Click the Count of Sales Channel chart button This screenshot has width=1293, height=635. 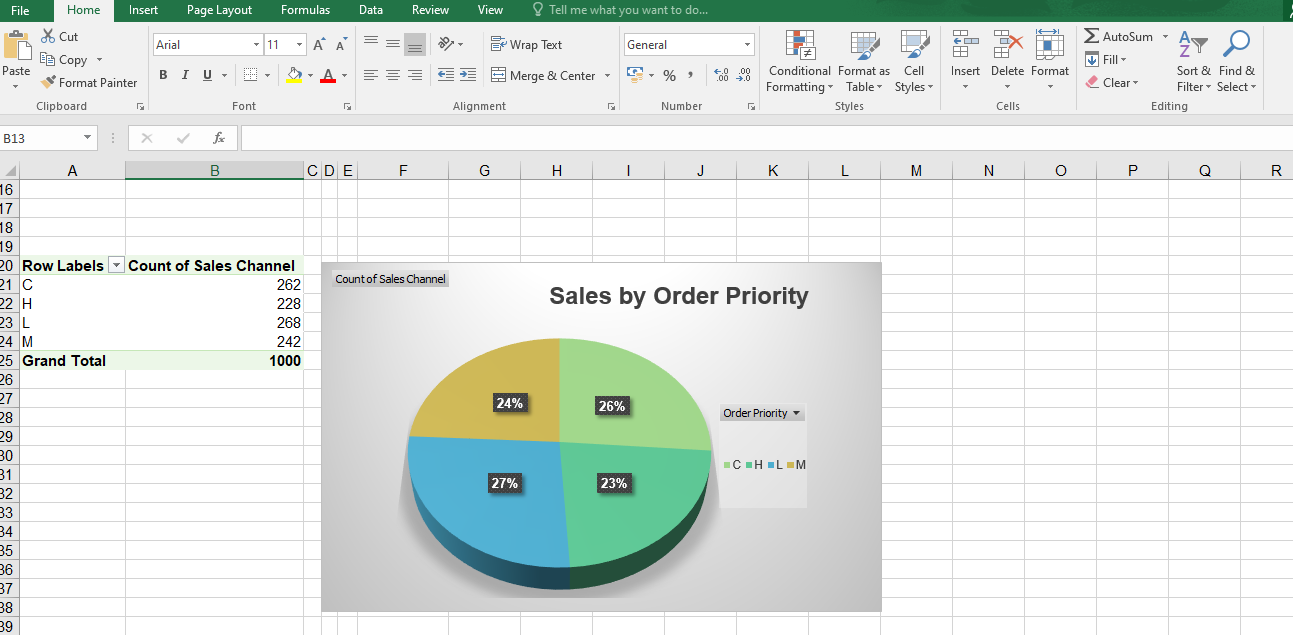click(390, 278)
